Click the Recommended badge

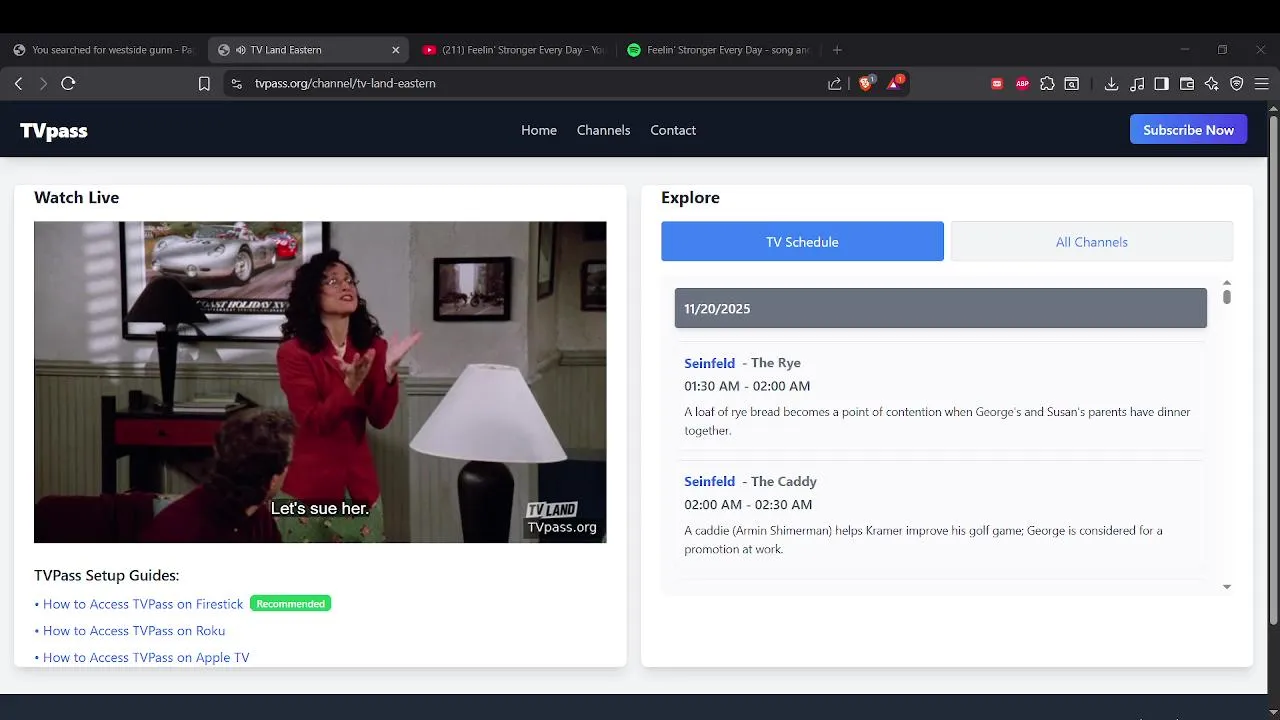pyautogui.click(x=291, y=604)
